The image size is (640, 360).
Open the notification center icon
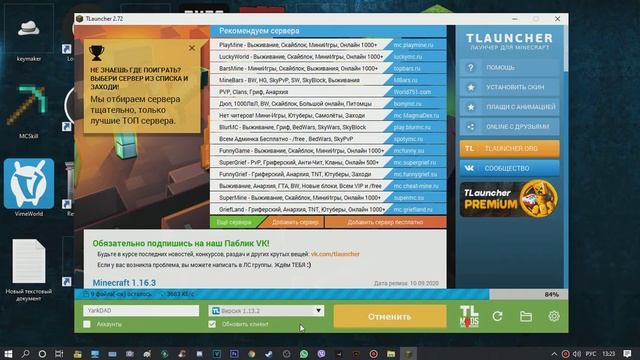click(627, 353)
